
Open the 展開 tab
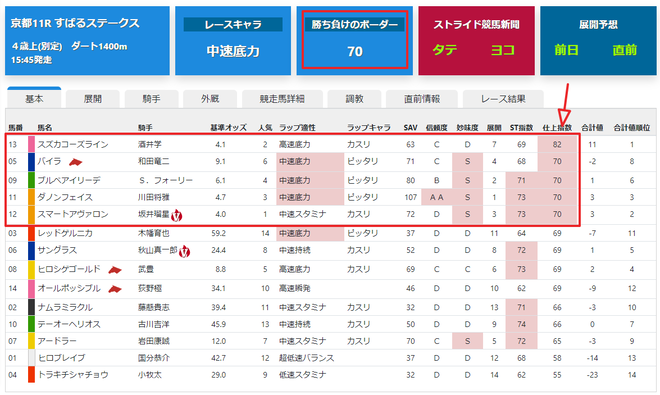coord(93,99)
